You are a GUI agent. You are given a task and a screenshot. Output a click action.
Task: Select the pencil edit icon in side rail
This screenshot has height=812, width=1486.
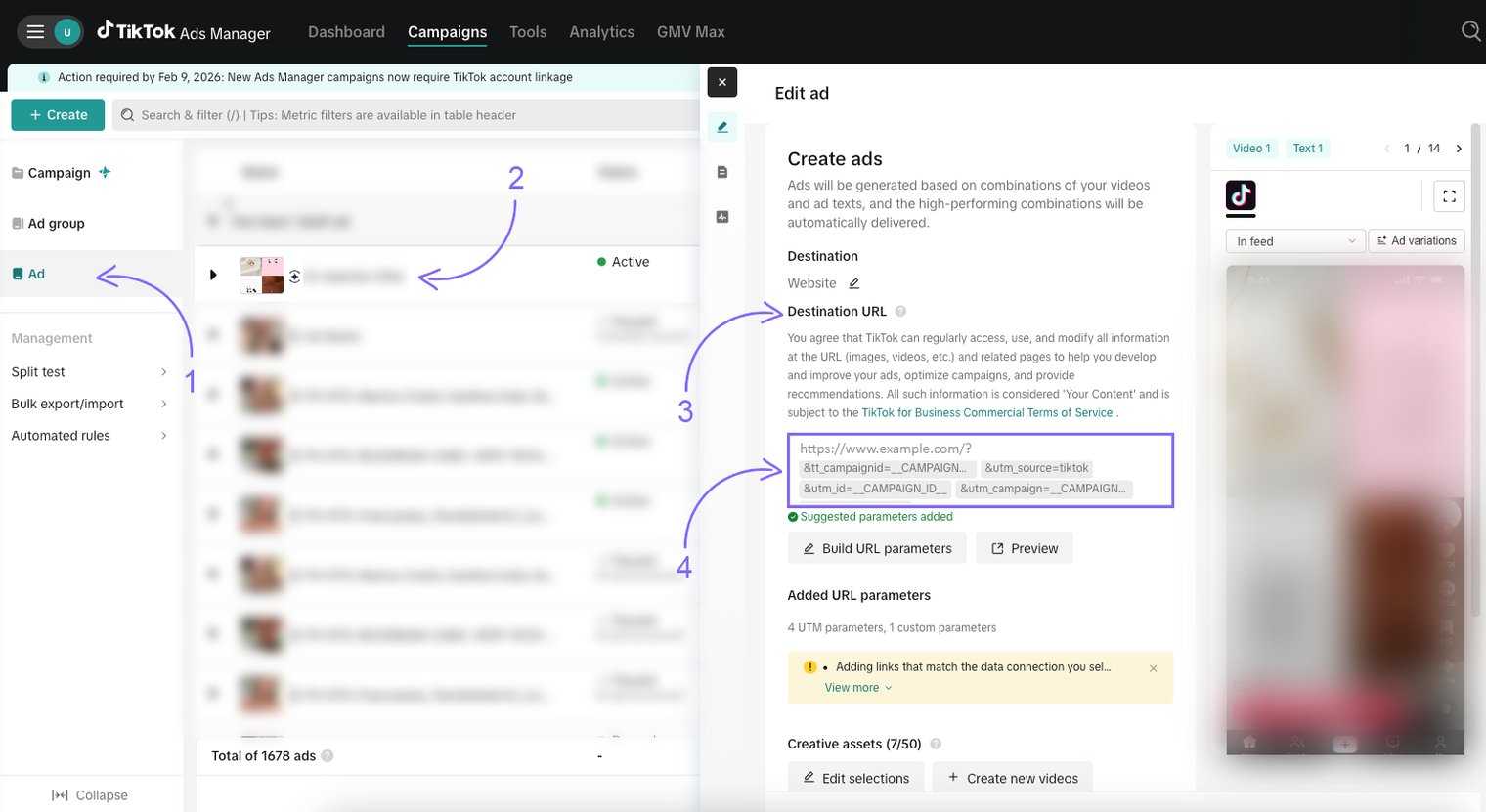click(x=721, y=127)
